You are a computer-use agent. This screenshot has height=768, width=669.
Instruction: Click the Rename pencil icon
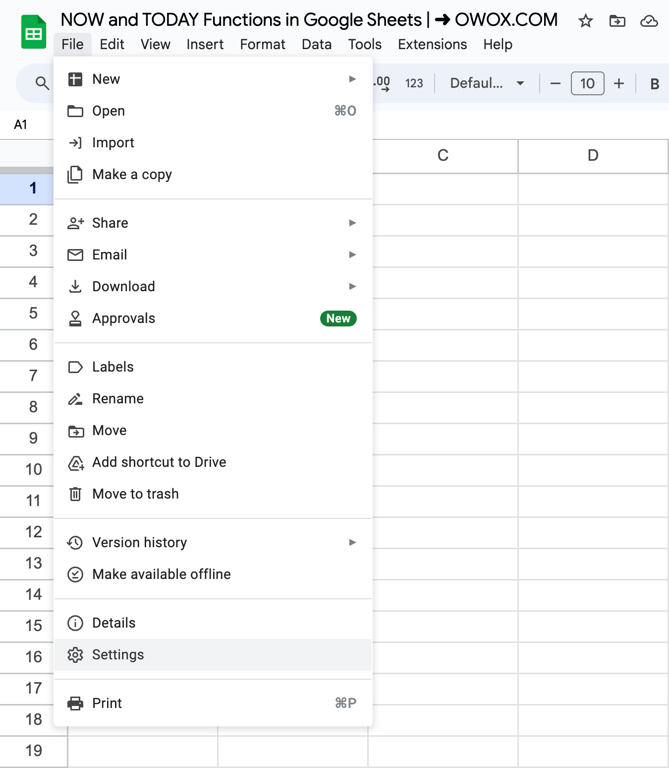pos(75,399)
